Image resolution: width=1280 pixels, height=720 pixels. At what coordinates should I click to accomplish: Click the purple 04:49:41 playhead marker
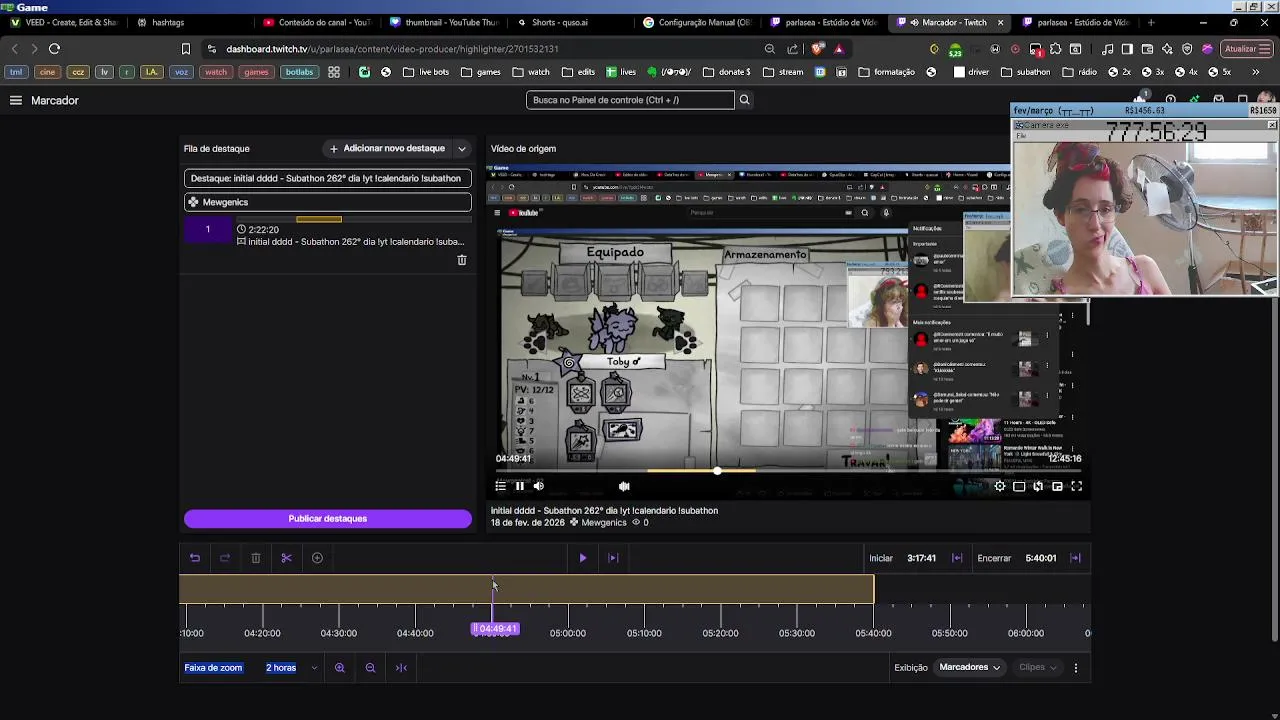(x=496, y=629)
